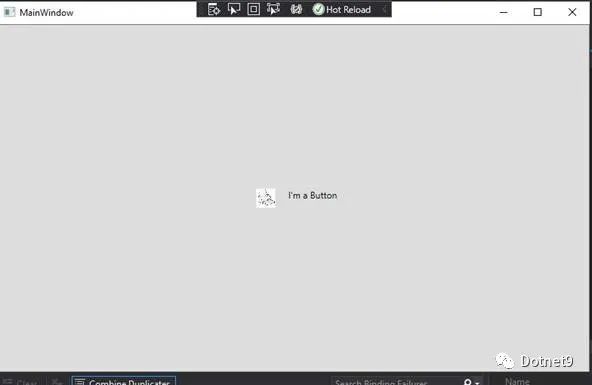592x385 pixels.
Task: Activate the Select Element tool
Action: [x=234, y=9]
